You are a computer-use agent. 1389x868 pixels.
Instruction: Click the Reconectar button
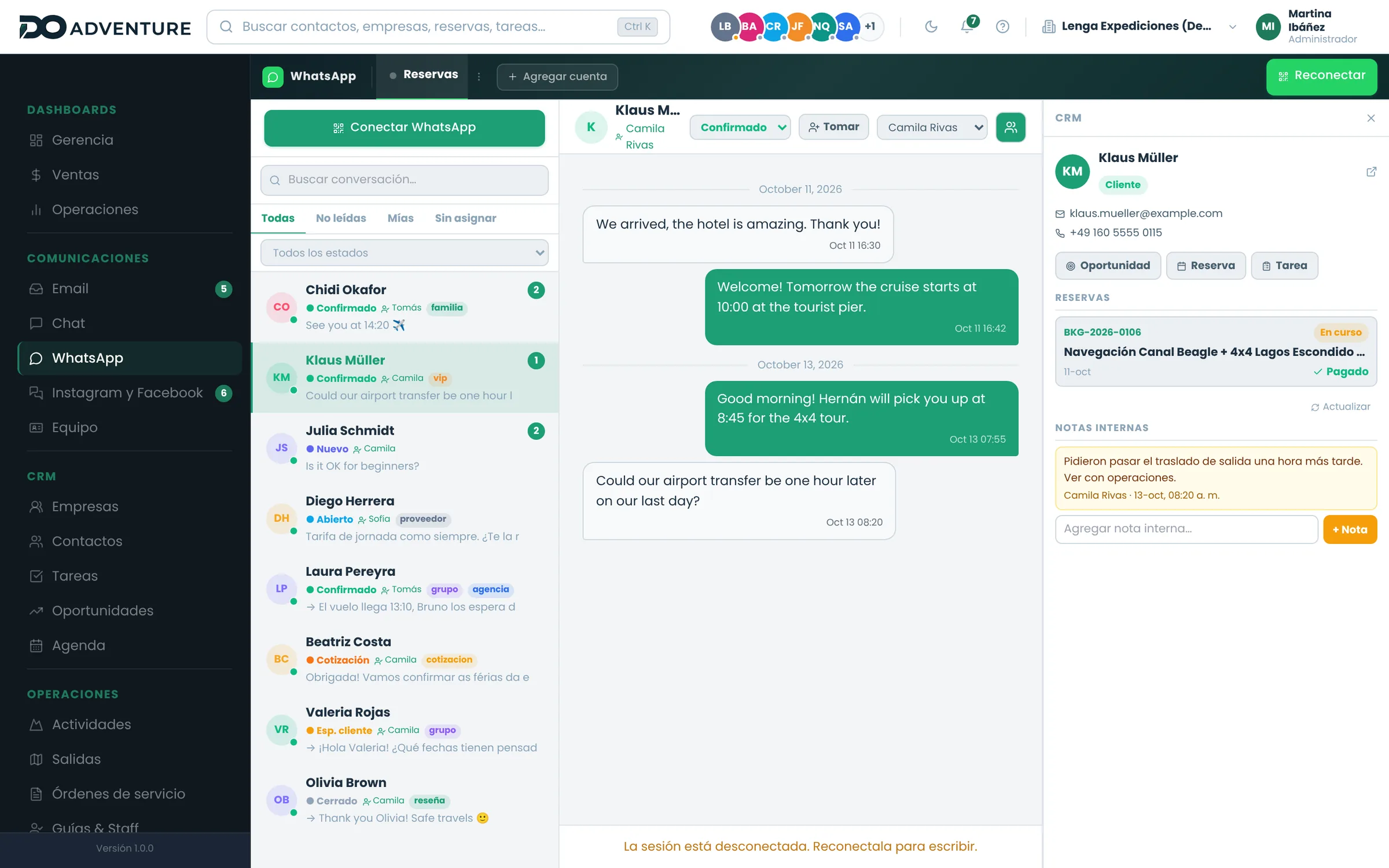[x=1321, y=76]
